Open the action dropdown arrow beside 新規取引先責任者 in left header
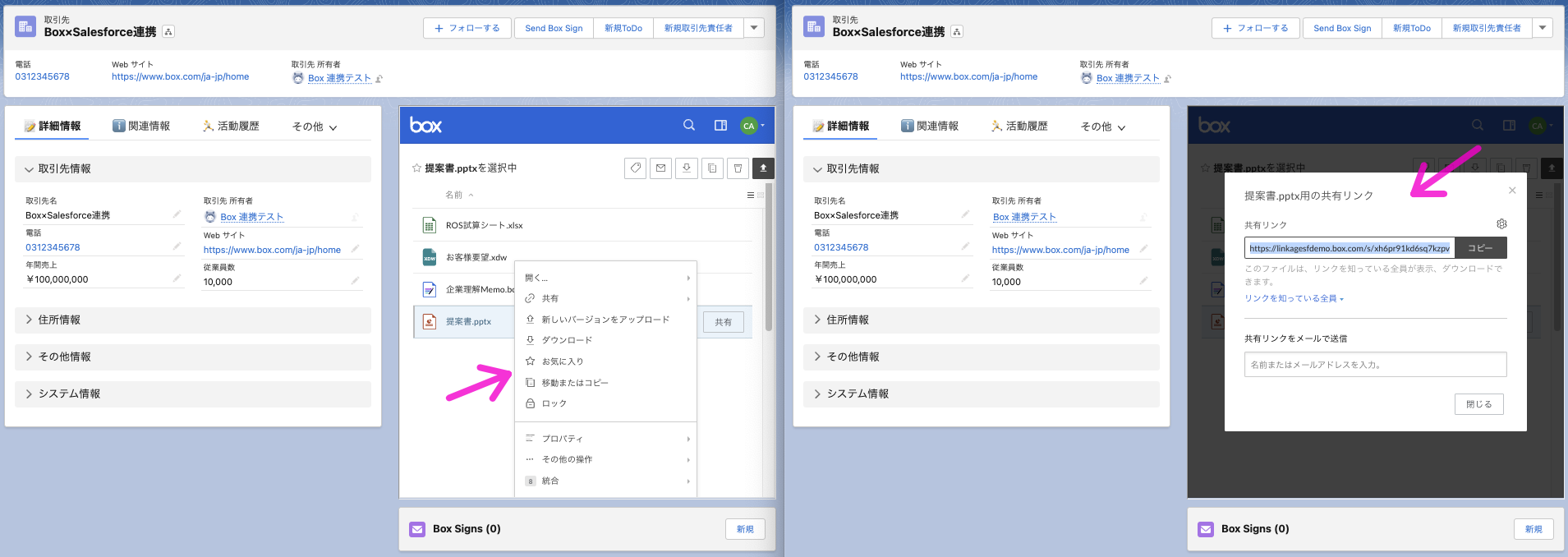This screenshot has height=557, width=1568. (x=754, y=28)
